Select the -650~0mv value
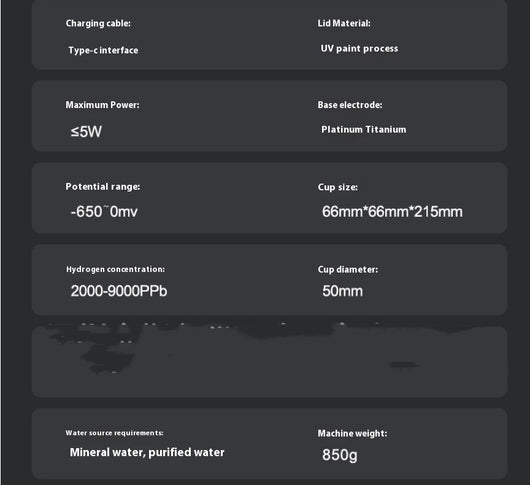The width and height of the screenshot is (530, 485). (x=104, y=212)
